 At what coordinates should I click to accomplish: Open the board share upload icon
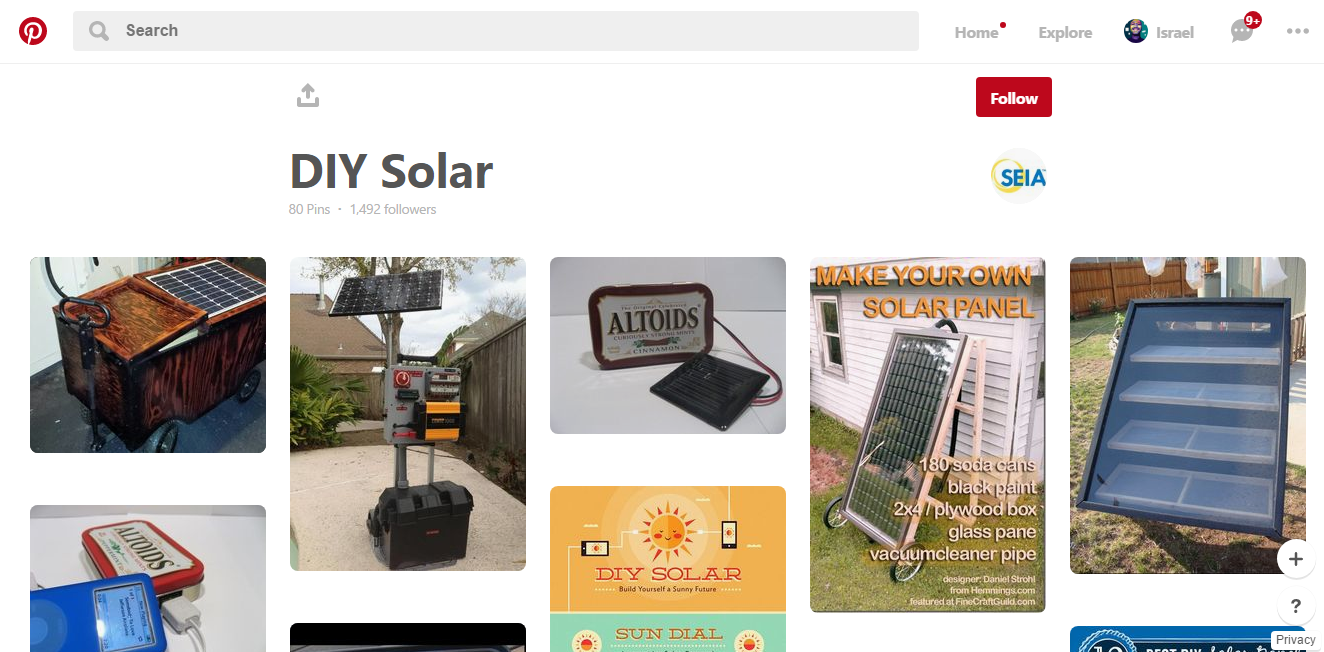tap(308, 96)
